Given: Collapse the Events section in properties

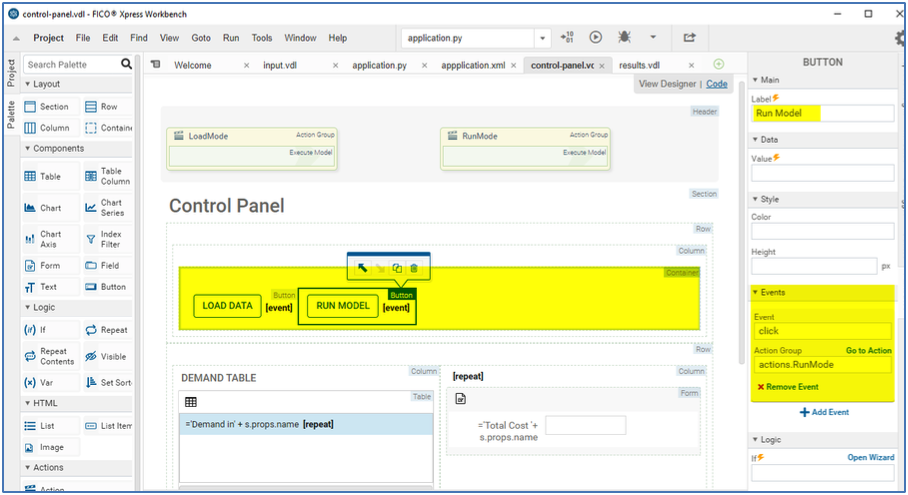Looking at the screenshot, I should coord(755,292).
